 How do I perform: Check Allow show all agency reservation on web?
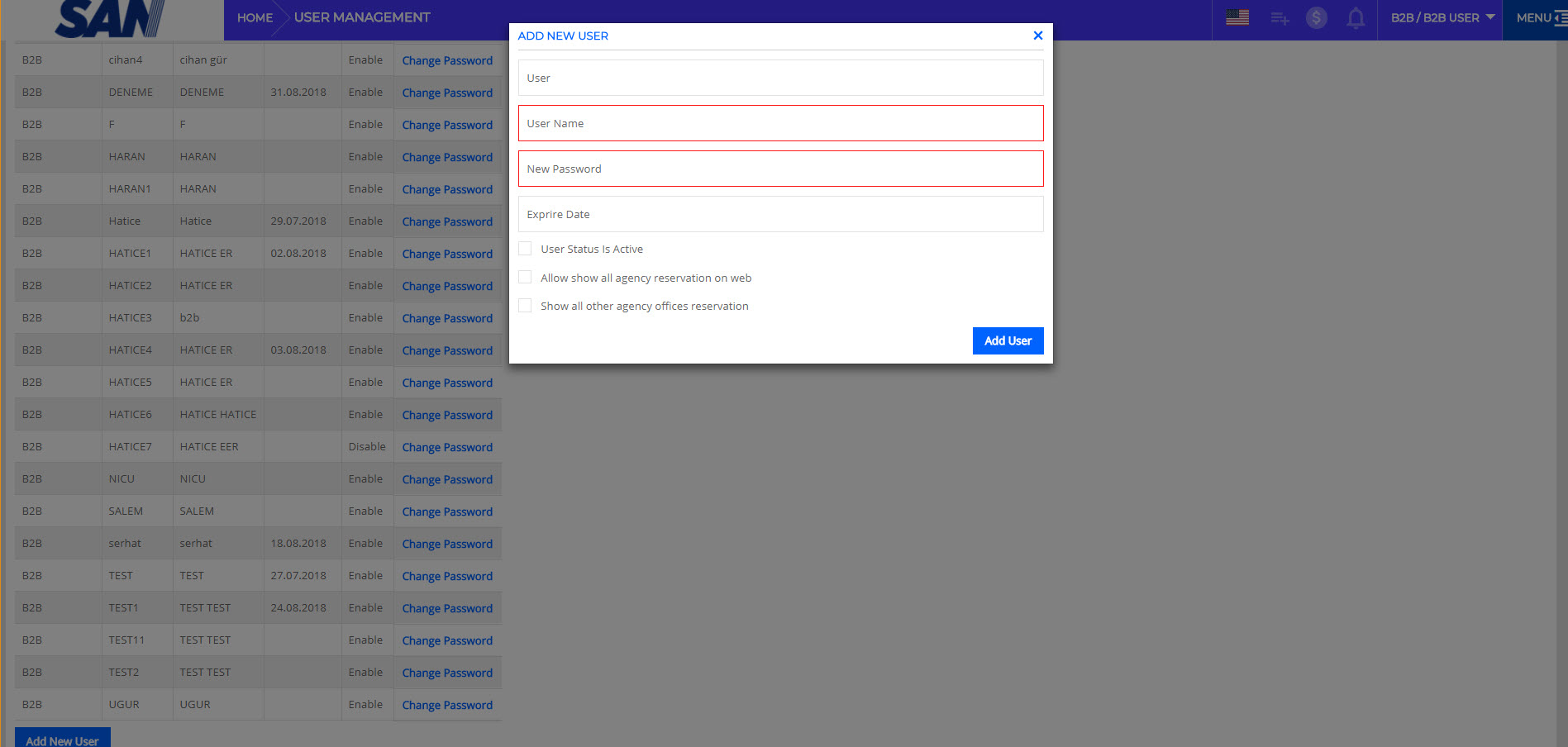[525, 278]
